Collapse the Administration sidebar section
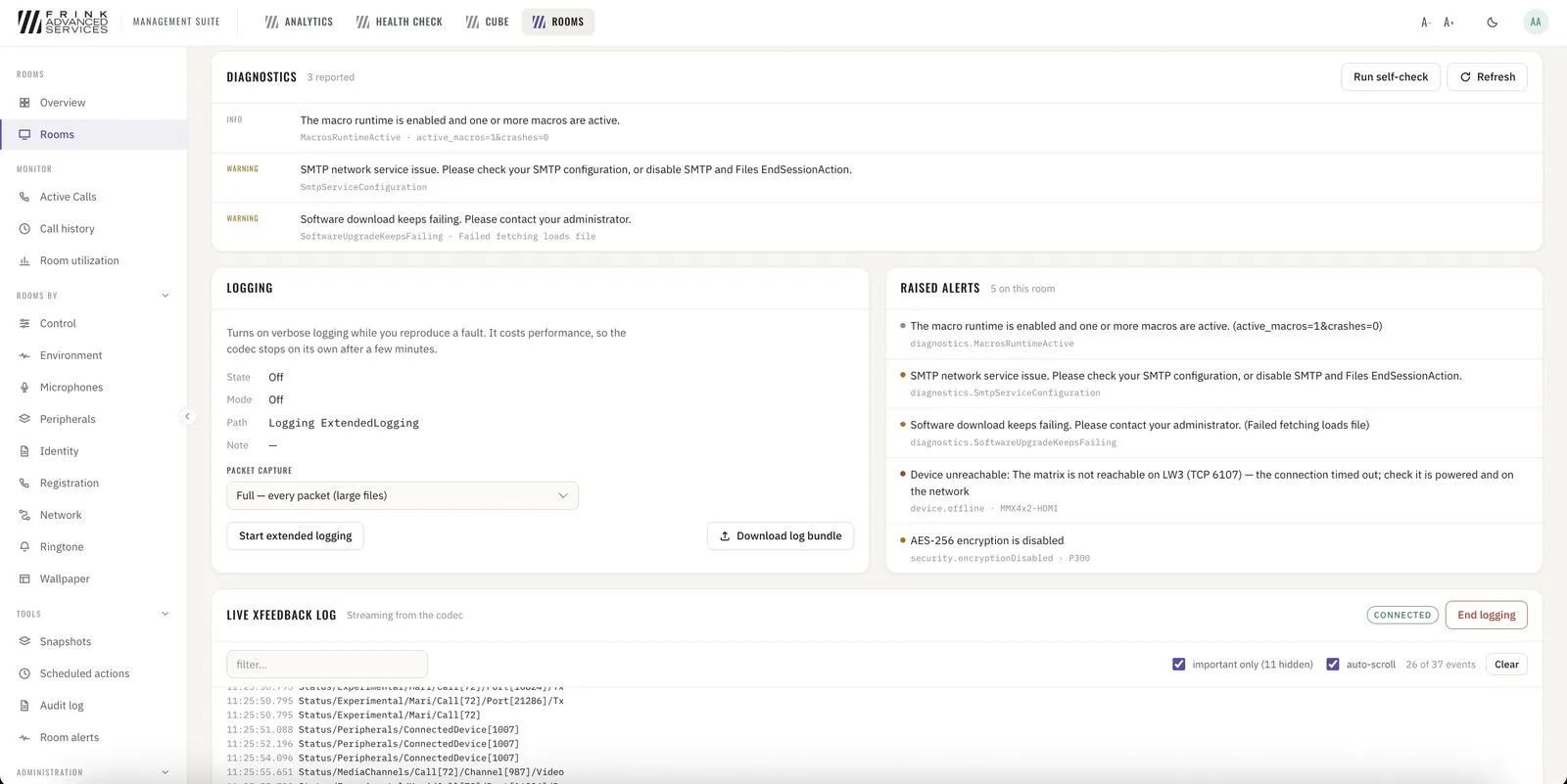 pos(165,772)
